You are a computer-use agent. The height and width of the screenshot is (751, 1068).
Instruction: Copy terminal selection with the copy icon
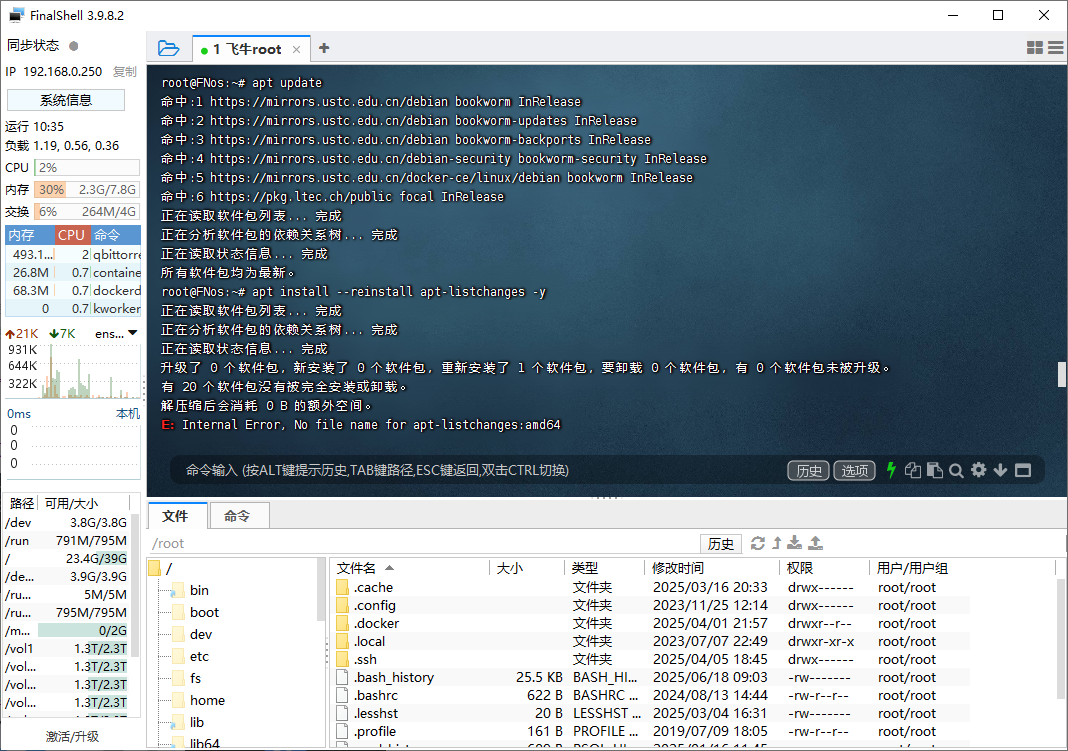(913, 470)
